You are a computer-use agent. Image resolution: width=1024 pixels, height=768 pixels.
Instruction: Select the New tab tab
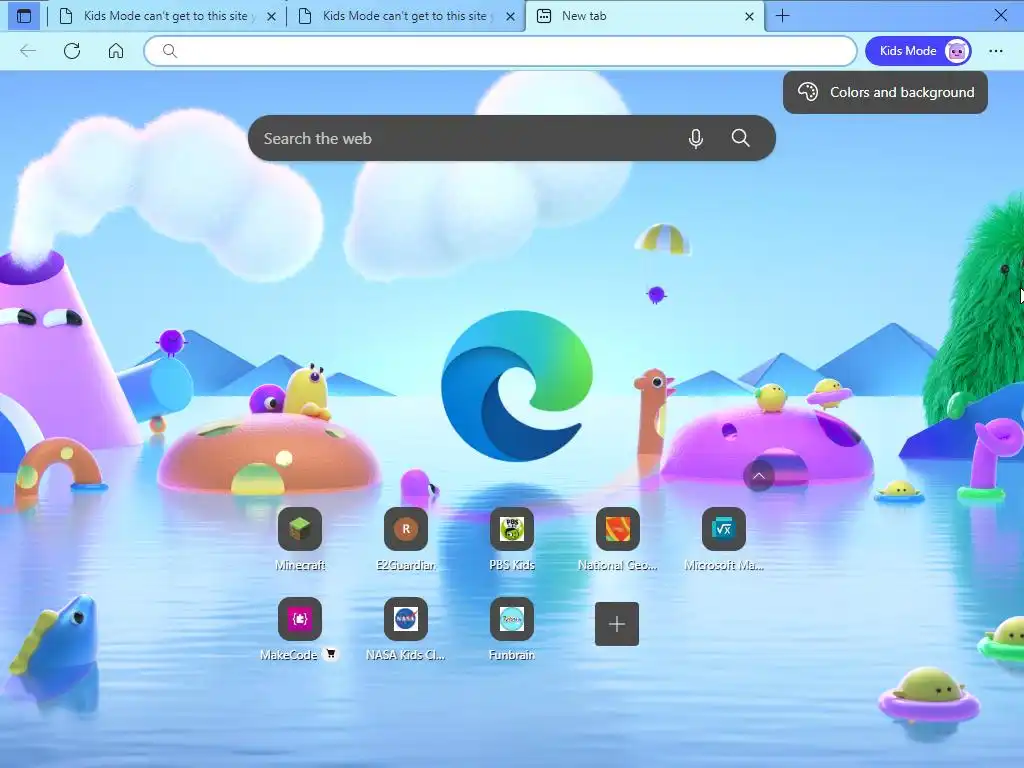pyautogui.click(x=645, y=16)
